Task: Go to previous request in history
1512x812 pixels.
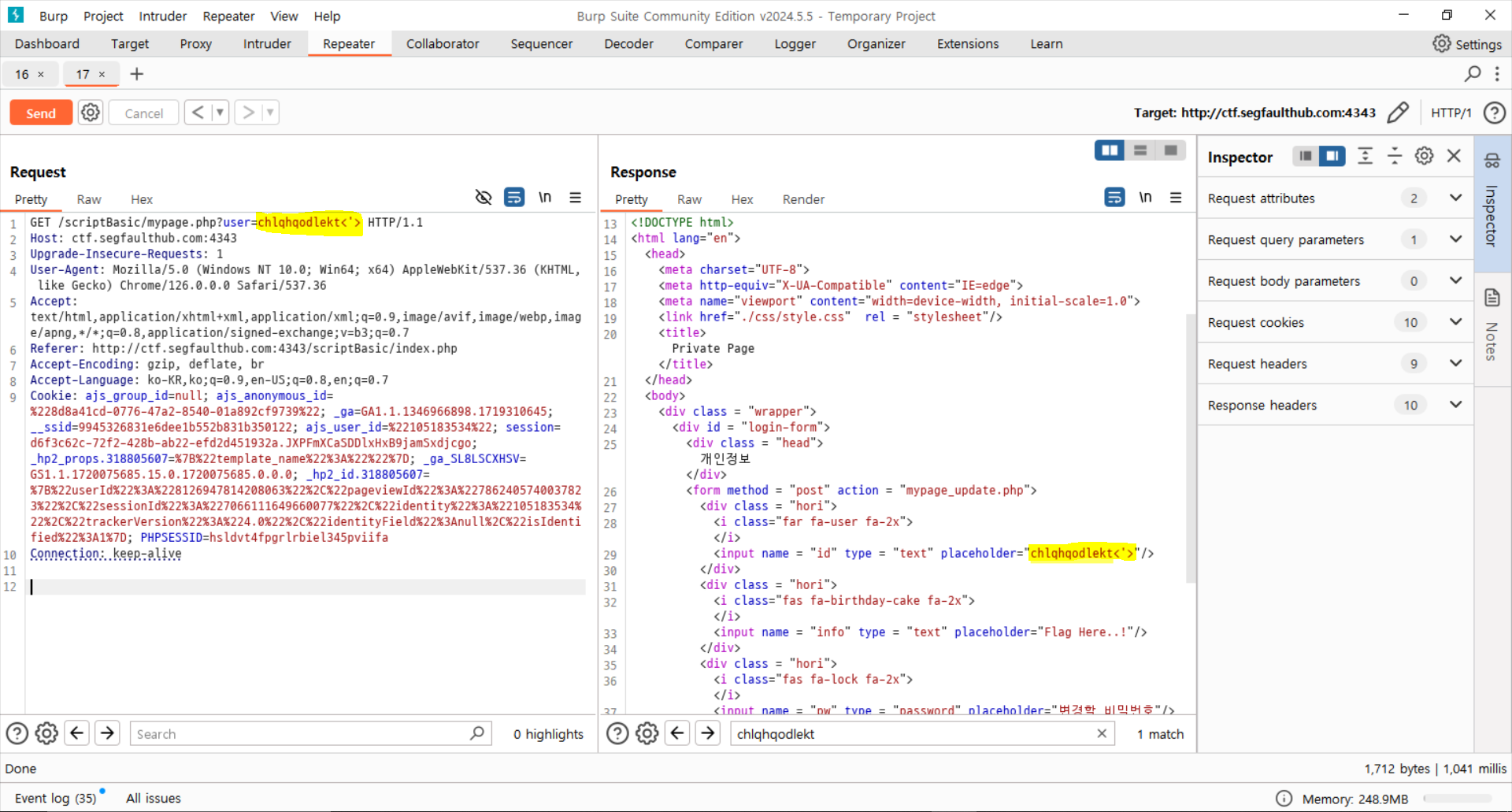Action: pos(198,113)
